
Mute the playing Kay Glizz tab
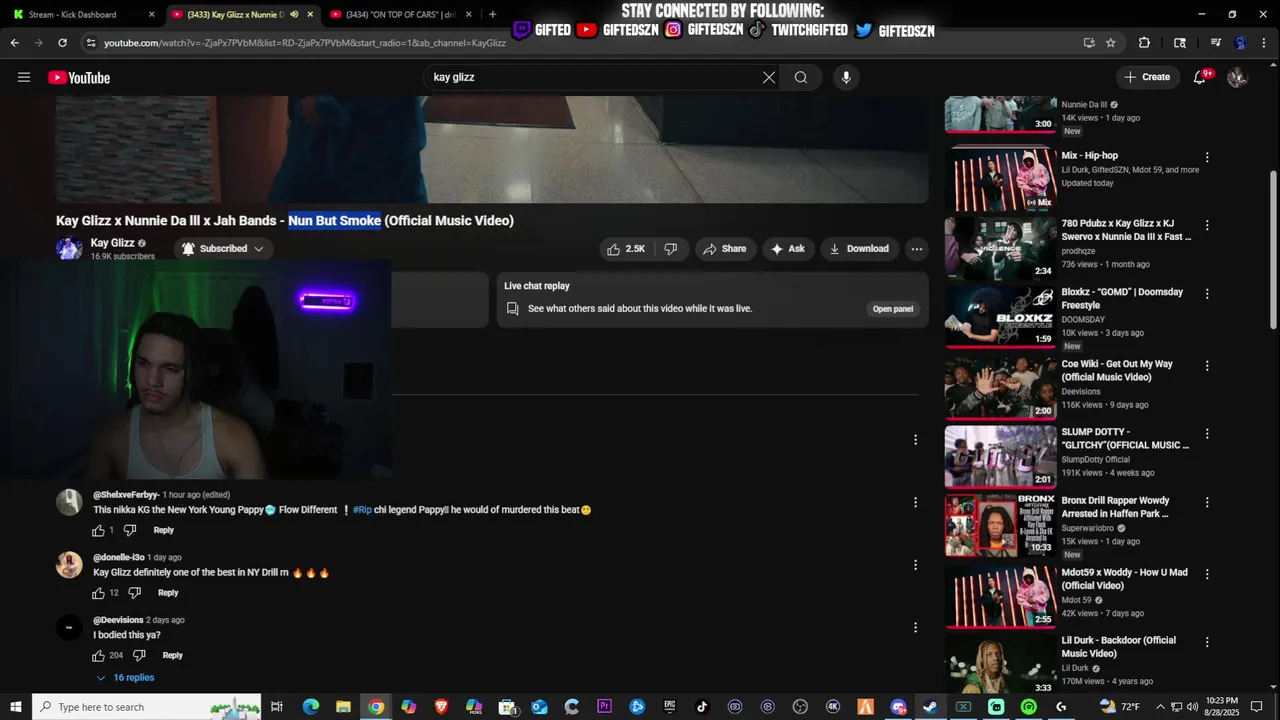(294, 14)
